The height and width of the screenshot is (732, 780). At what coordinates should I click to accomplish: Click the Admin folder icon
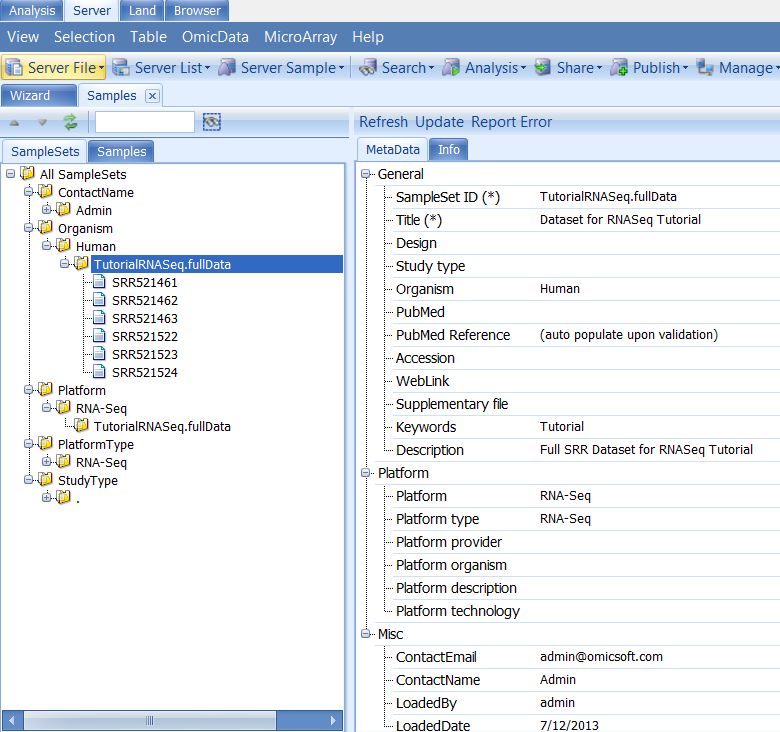(63, 209)
